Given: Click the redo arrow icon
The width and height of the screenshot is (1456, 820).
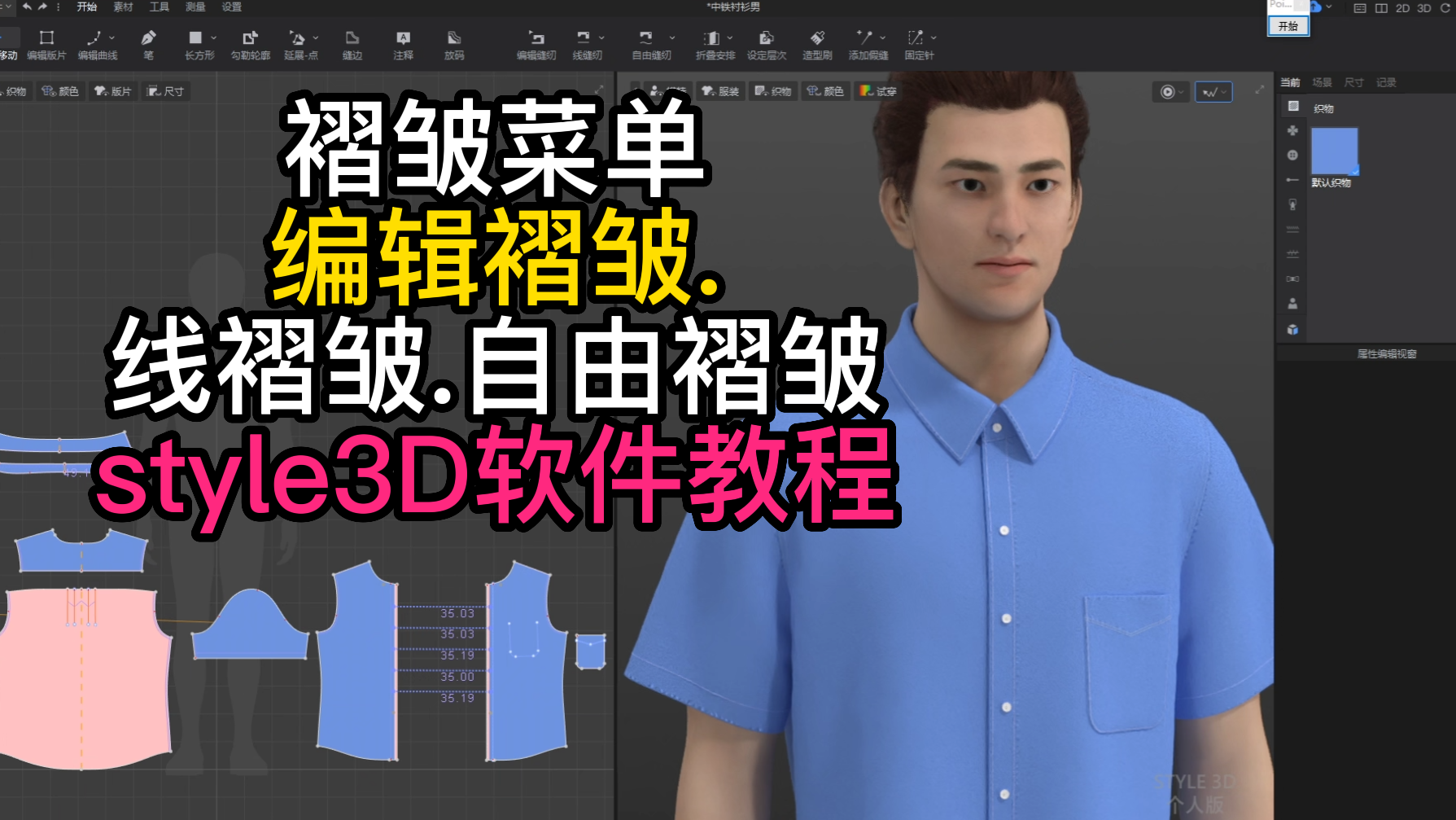Looking at the screenshot, I should [x=43, y=7].
